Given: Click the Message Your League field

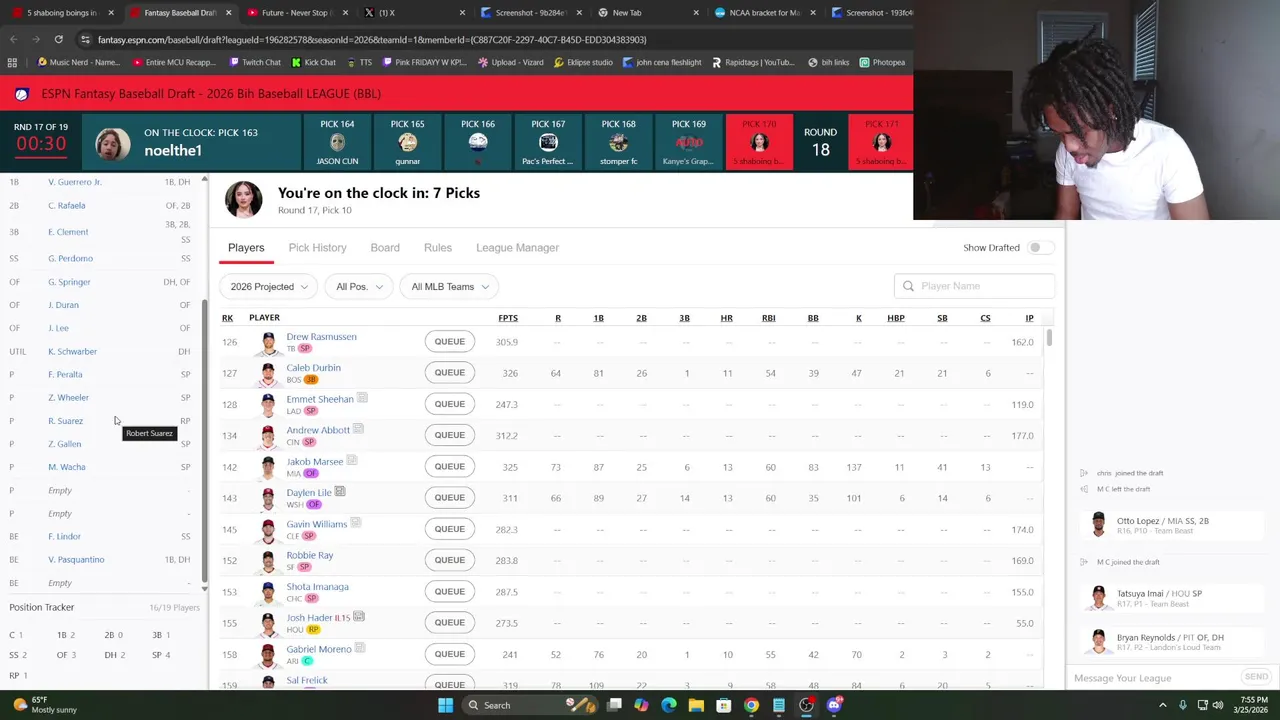Looking at the screenshot, I should (x=1150, y=678).
